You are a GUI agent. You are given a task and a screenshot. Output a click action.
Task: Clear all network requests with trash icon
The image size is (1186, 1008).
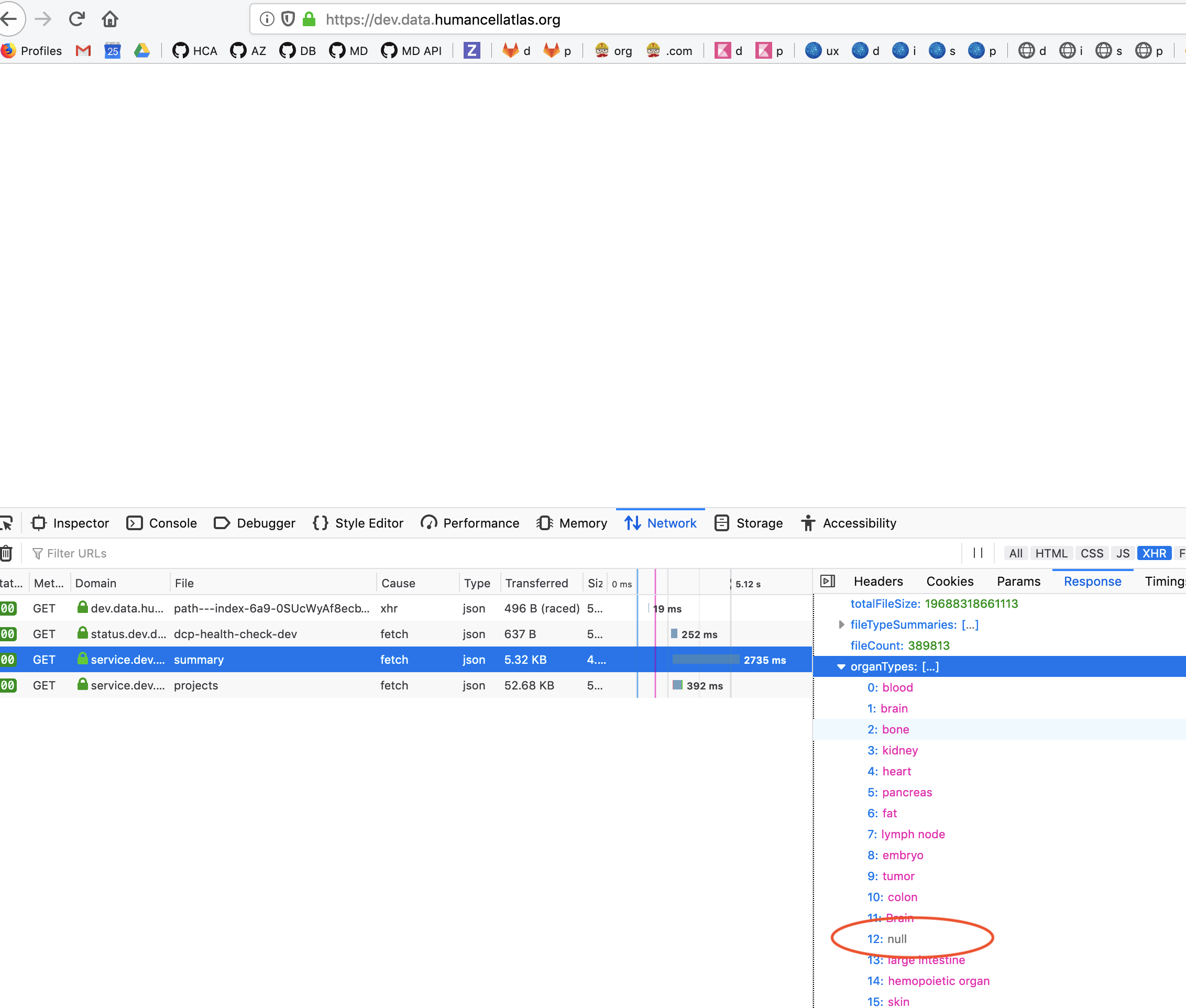click(x=7, y=553)
